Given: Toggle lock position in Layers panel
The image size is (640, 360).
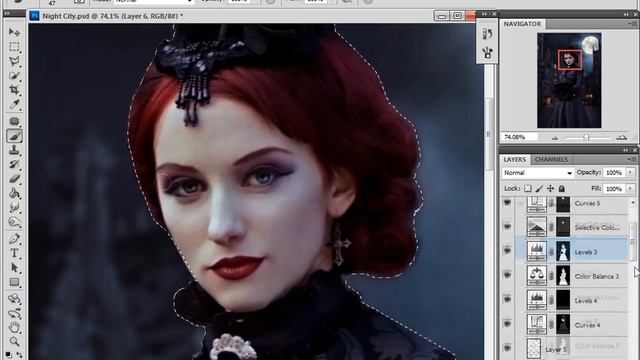Looking at the screenshot, I should 550,189.
